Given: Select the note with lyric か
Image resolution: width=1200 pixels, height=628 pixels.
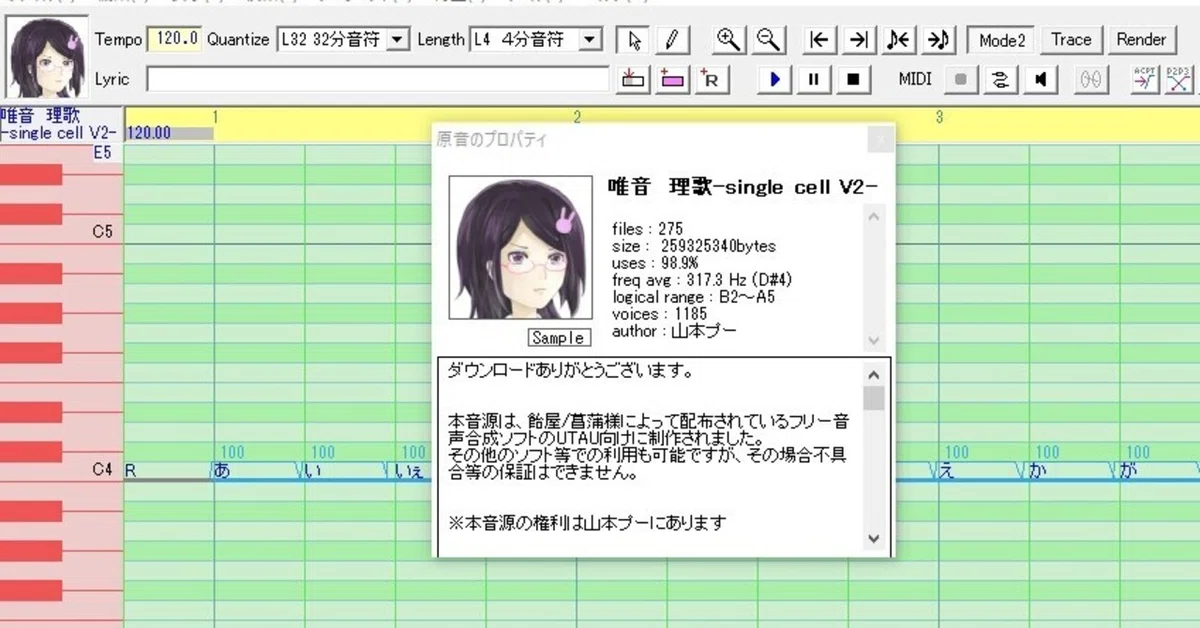Looking at the screenshot, I should point(1072,472).
